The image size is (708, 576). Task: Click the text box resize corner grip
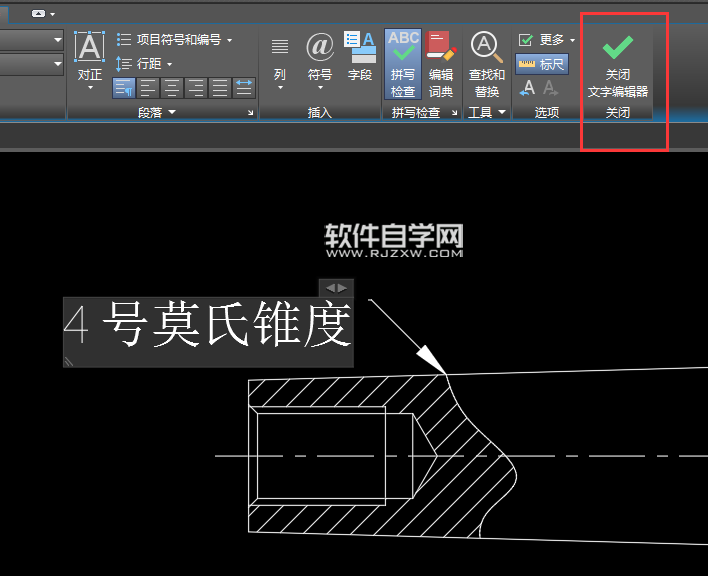[69, 362]
